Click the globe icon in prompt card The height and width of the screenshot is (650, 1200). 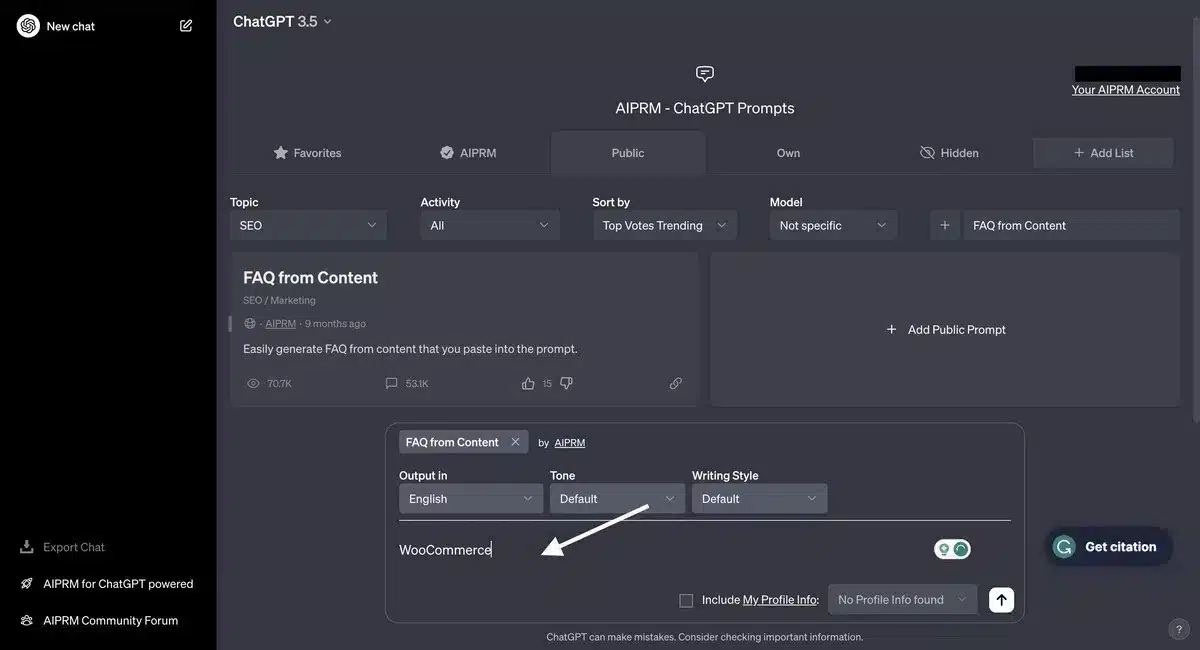[250, 324]
